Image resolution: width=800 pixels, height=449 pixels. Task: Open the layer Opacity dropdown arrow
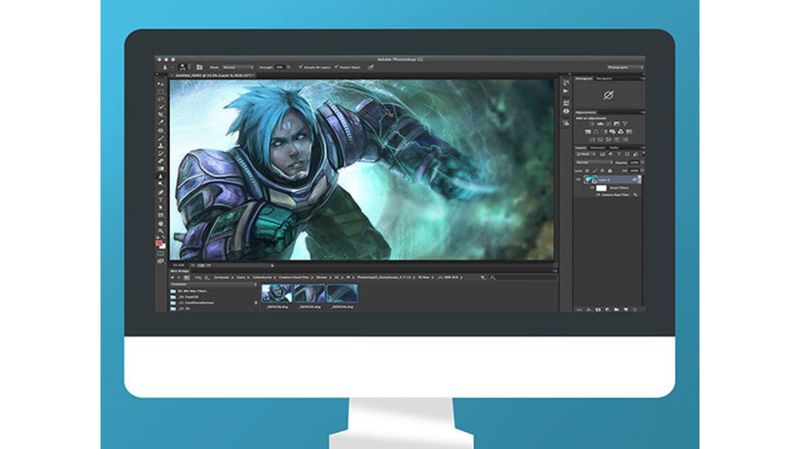pyautogui.click(x=643, y=162)
